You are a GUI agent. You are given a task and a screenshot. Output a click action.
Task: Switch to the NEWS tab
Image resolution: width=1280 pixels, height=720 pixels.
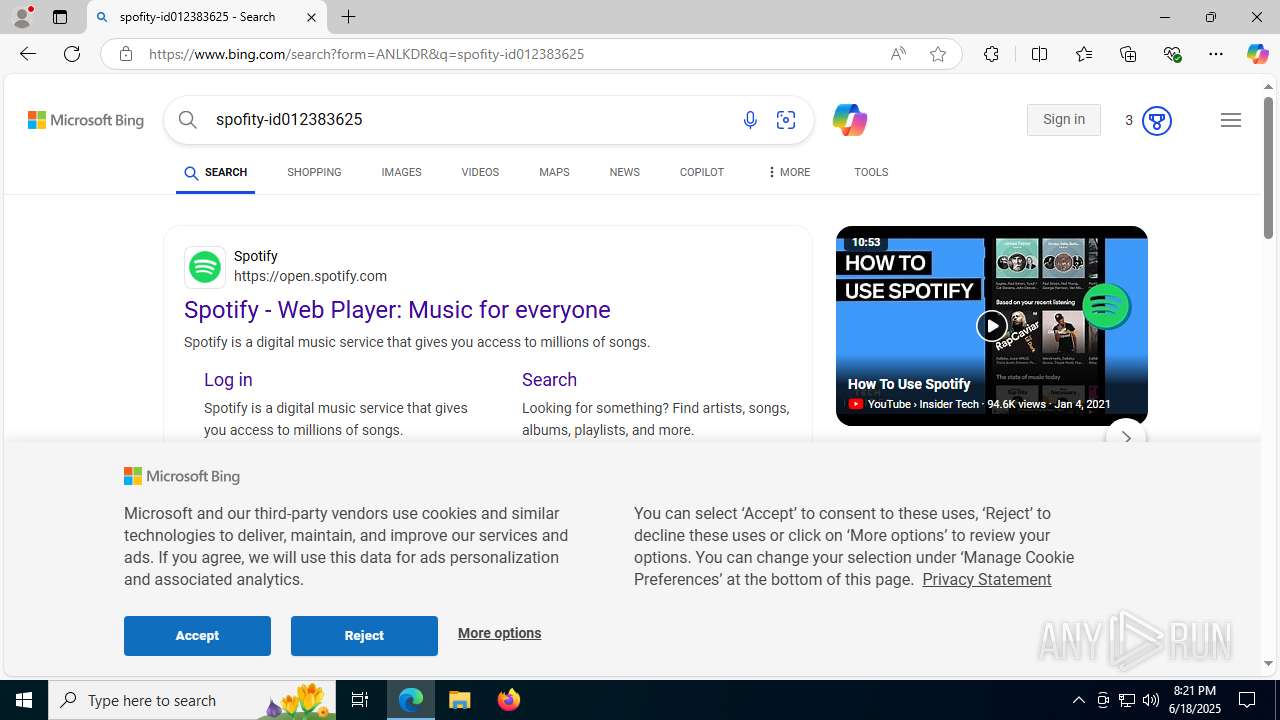click(624, 172)
